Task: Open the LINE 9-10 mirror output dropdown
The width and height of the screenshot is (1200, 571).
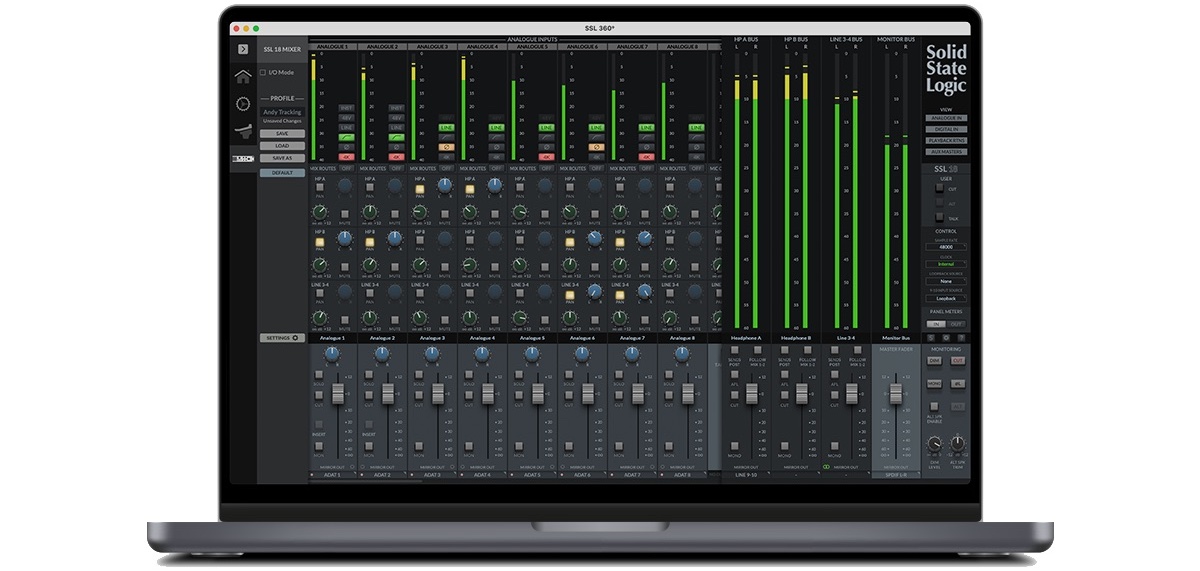Action: click(746, 475)
